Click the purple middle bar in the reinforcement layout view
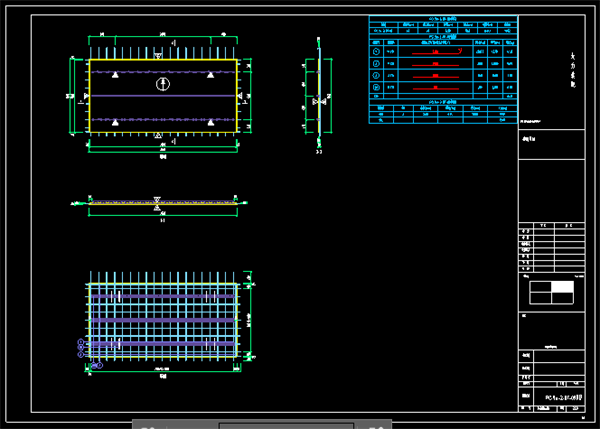The image size is (600, 429). click(x=163, y=320)
